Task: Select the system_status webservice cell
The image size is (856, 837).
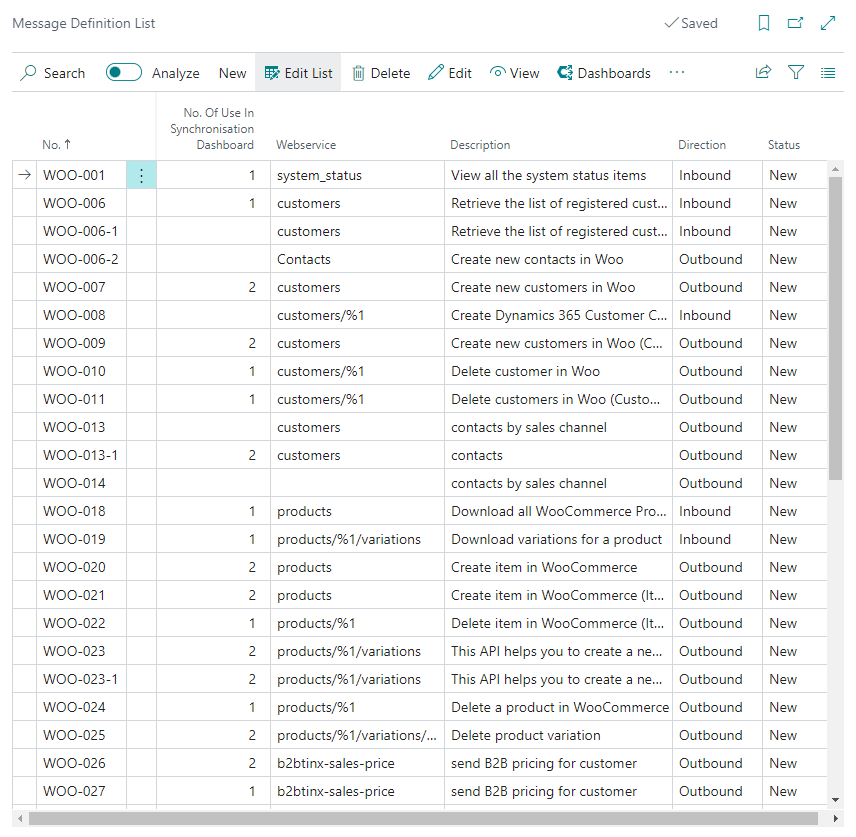Action: click(x=358, y=175)
